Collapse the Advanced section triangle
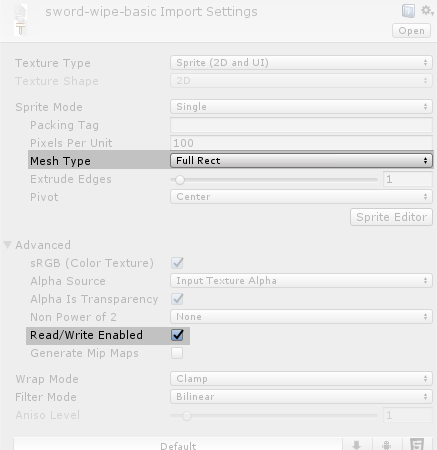The image size is (437, 450). (x=8, y=245)
